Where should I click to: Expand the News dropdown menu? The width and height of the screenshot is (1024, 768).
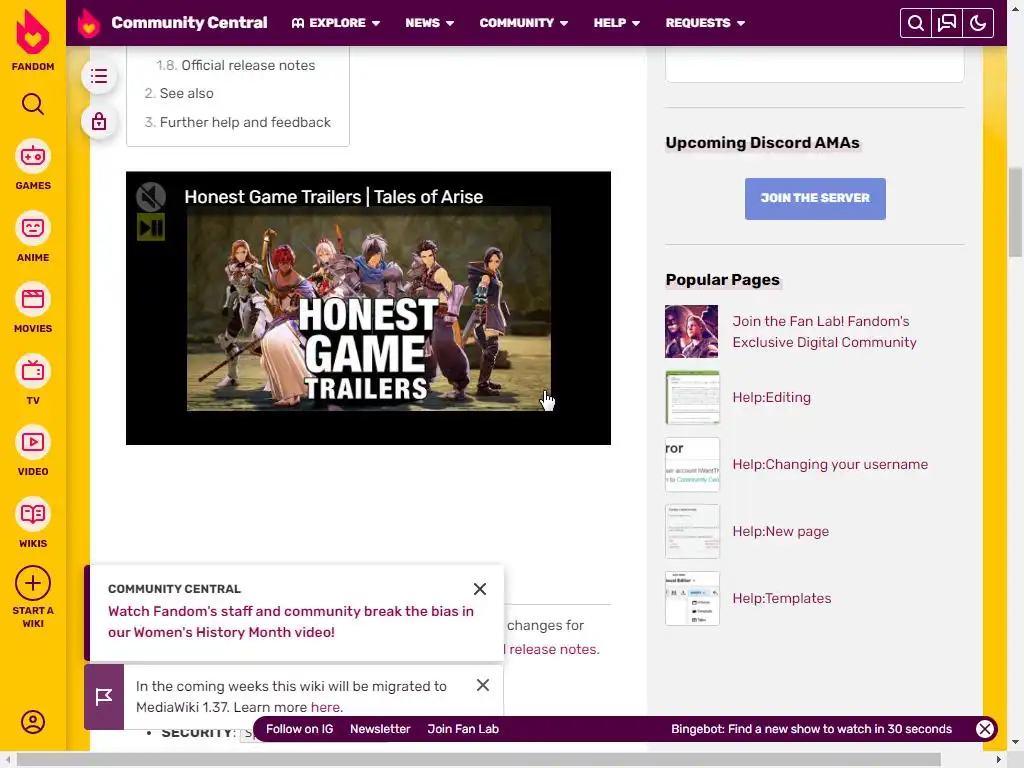pyautogui.click(x=429, y=23)
